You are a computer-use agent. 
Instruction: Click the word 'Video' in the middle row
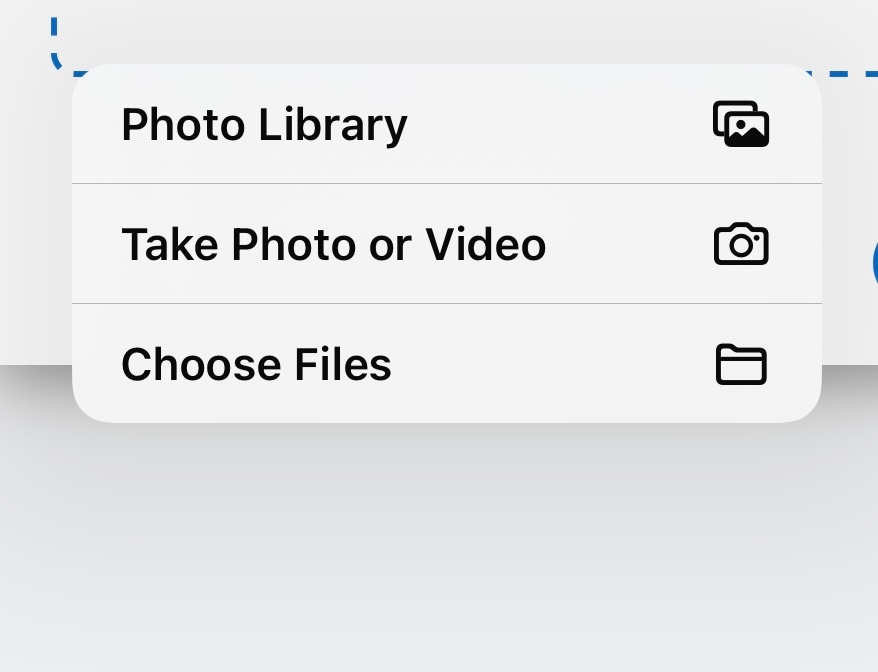point(485,245)
